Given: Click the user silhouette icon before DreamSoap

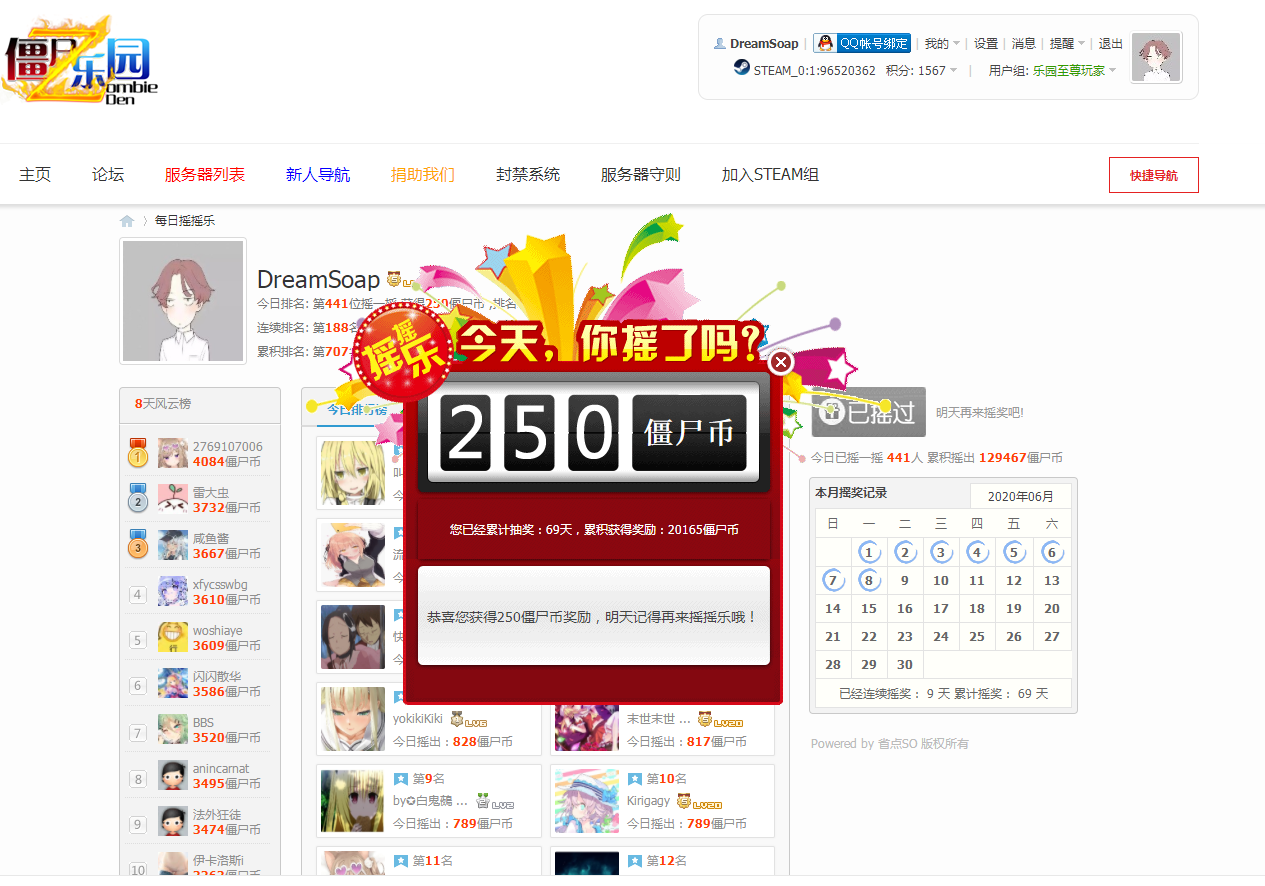Looking at the screenshot, I should [x=720, y=43].
